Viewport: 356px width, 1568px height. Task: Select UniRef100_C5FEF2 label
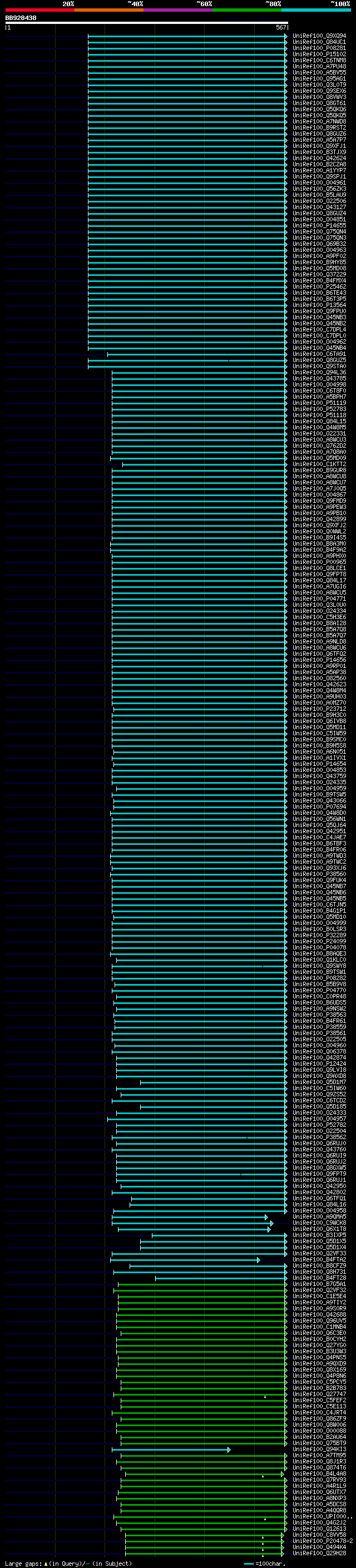click(319, 1400)
